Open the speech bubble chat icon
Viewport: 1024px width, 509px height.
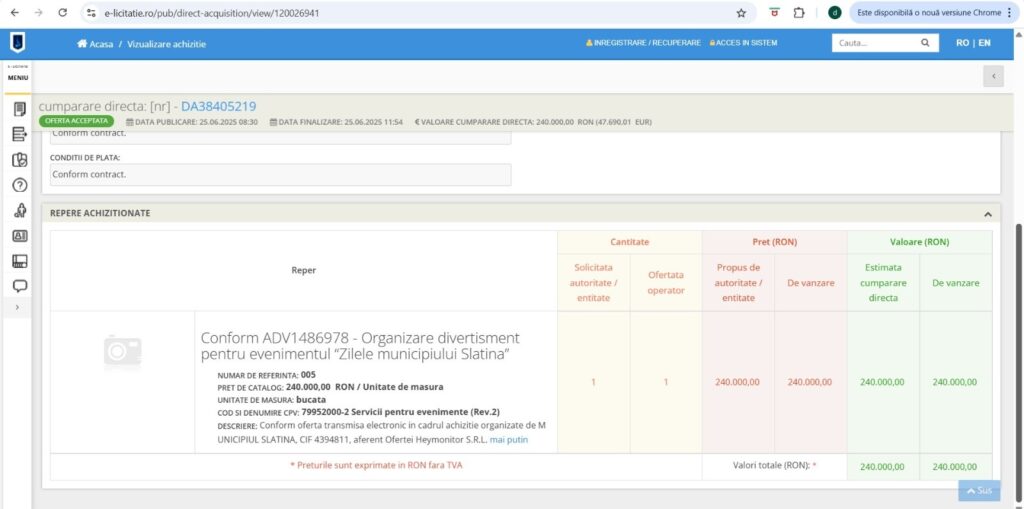[x=19, y=285]
